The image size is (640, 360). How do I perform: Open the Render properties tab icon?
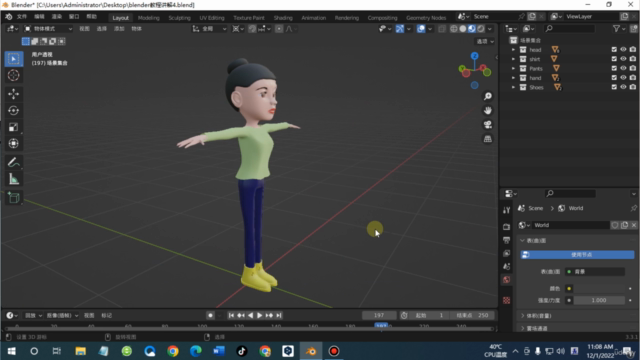point(507,227)
